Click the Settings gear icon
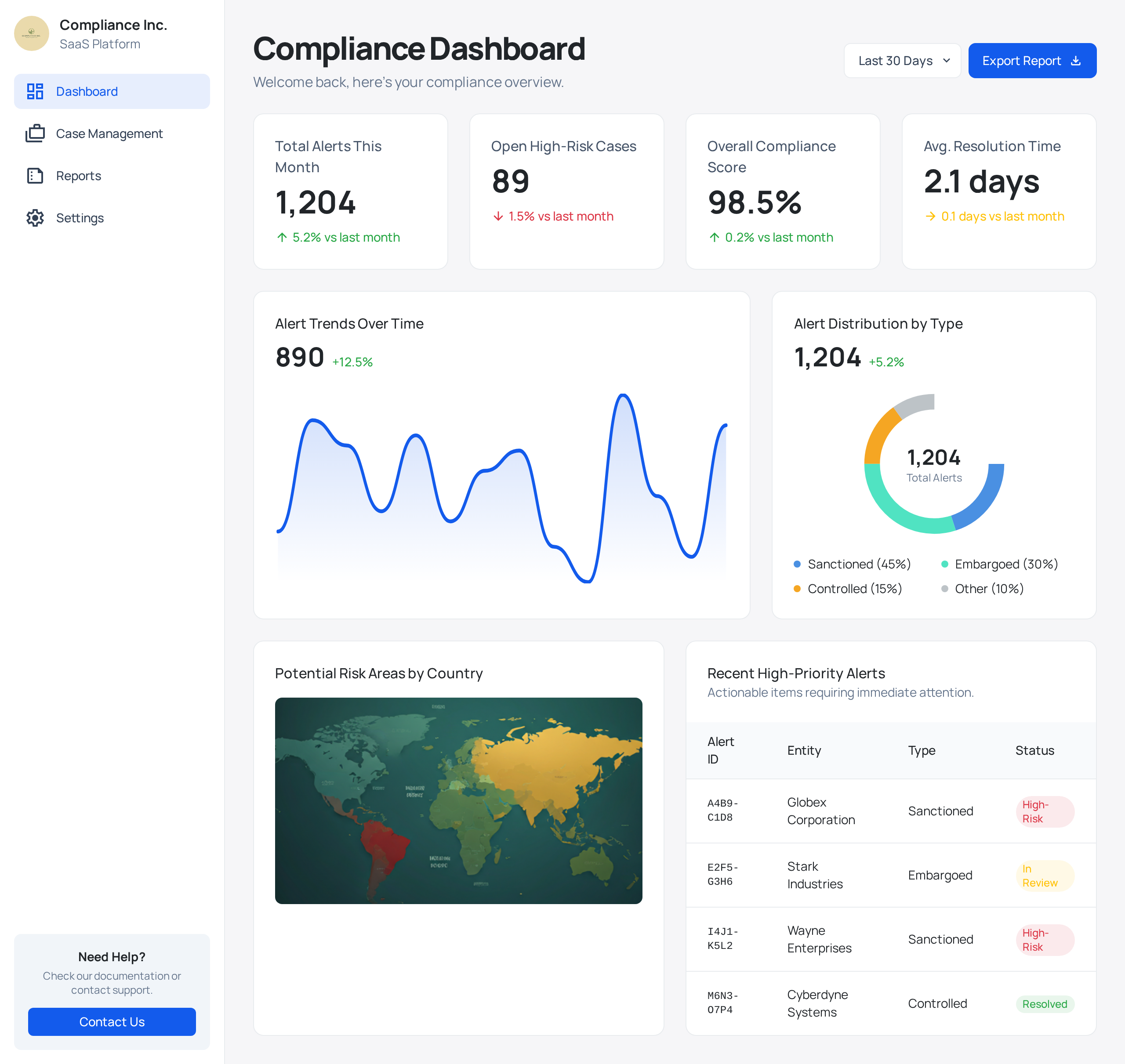The image size is (1125, 1064). click(35, 218)
